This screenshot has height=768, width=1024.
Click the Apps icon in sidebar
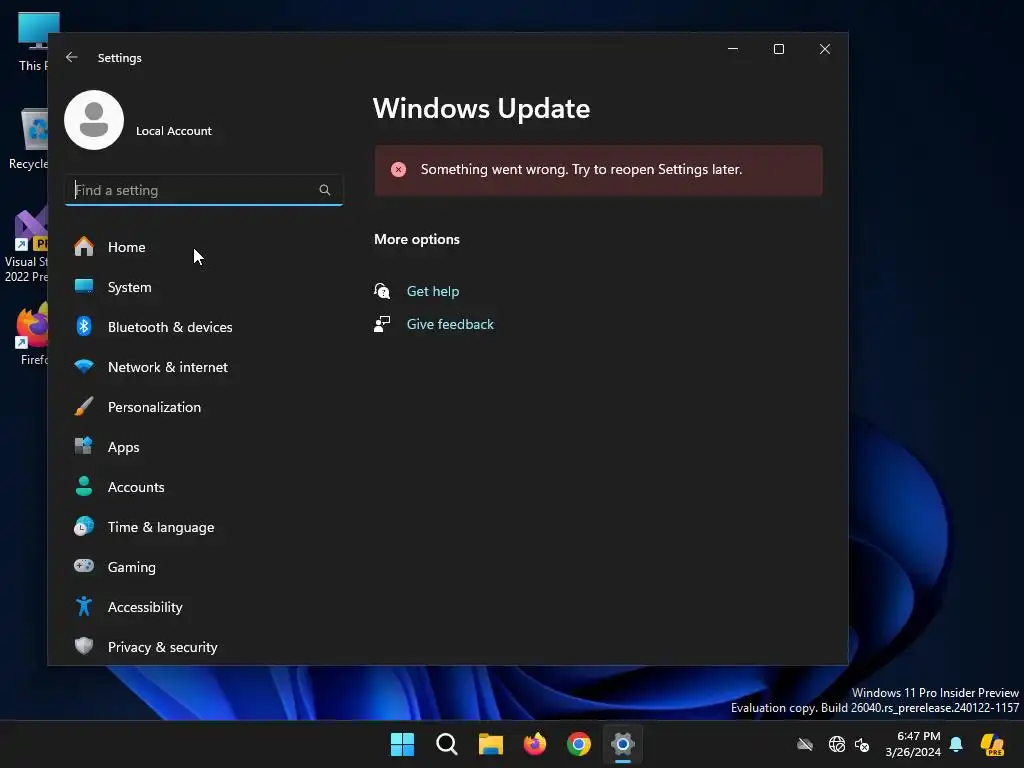[84, 446]
